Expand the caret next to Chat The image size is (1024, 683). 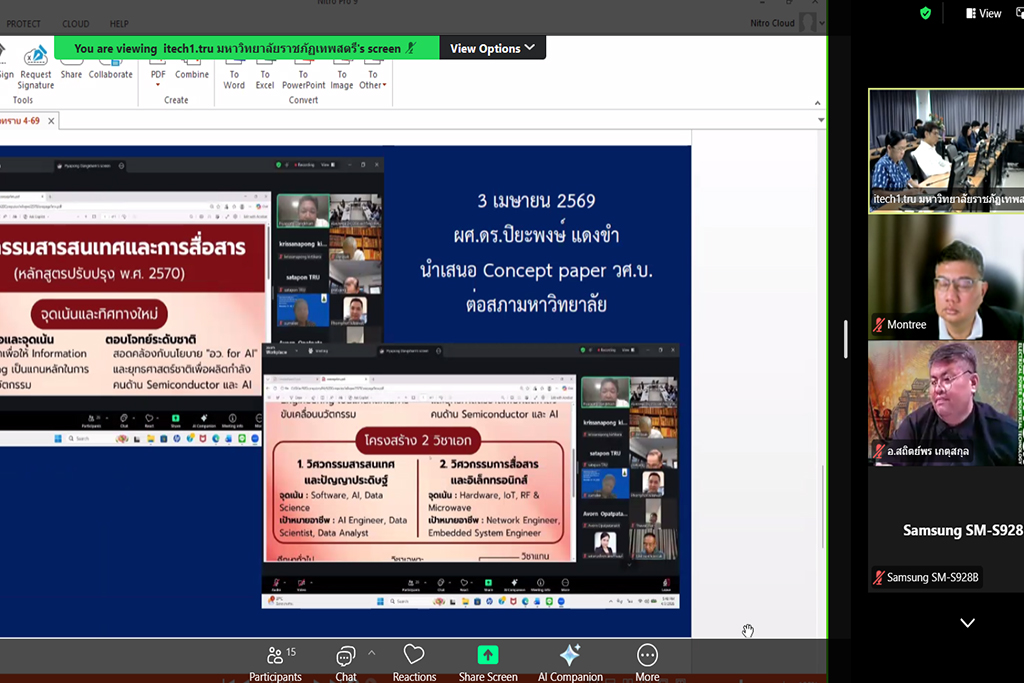[372, 652]
